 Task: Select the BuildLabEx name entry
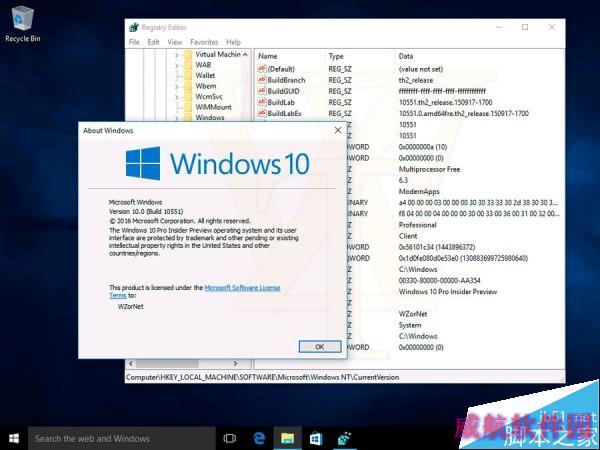284,113
